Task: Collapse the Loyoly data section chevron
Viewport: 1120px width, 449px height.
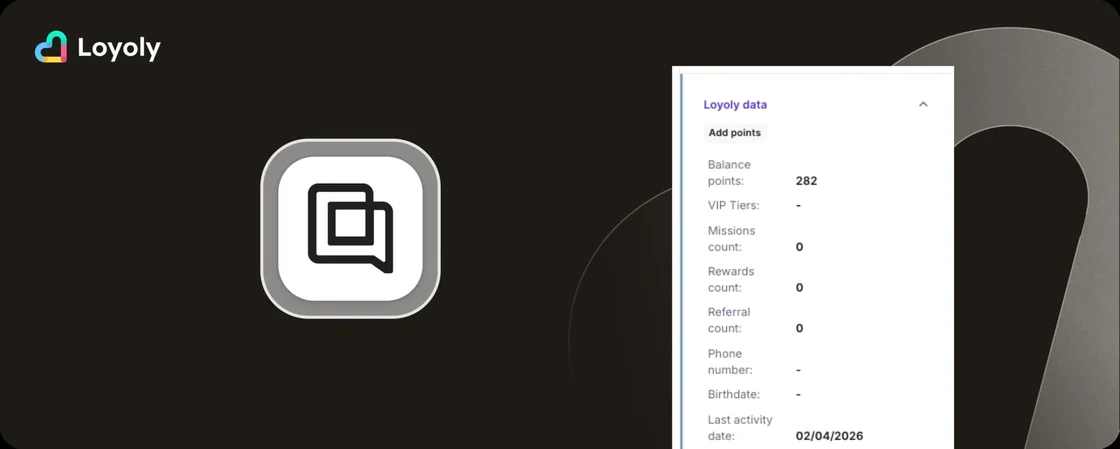Action: click(923, 104)
